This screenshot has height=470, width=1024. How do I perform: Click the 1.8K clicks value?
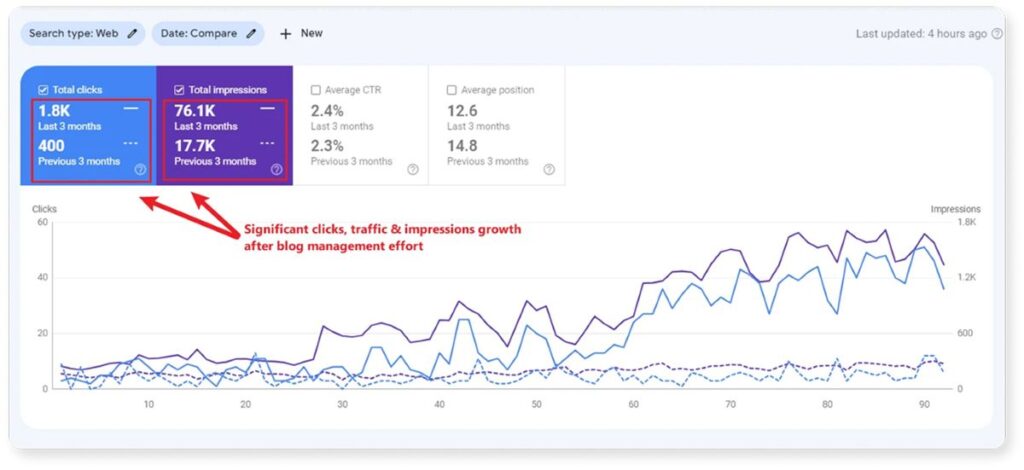[54, 110]
